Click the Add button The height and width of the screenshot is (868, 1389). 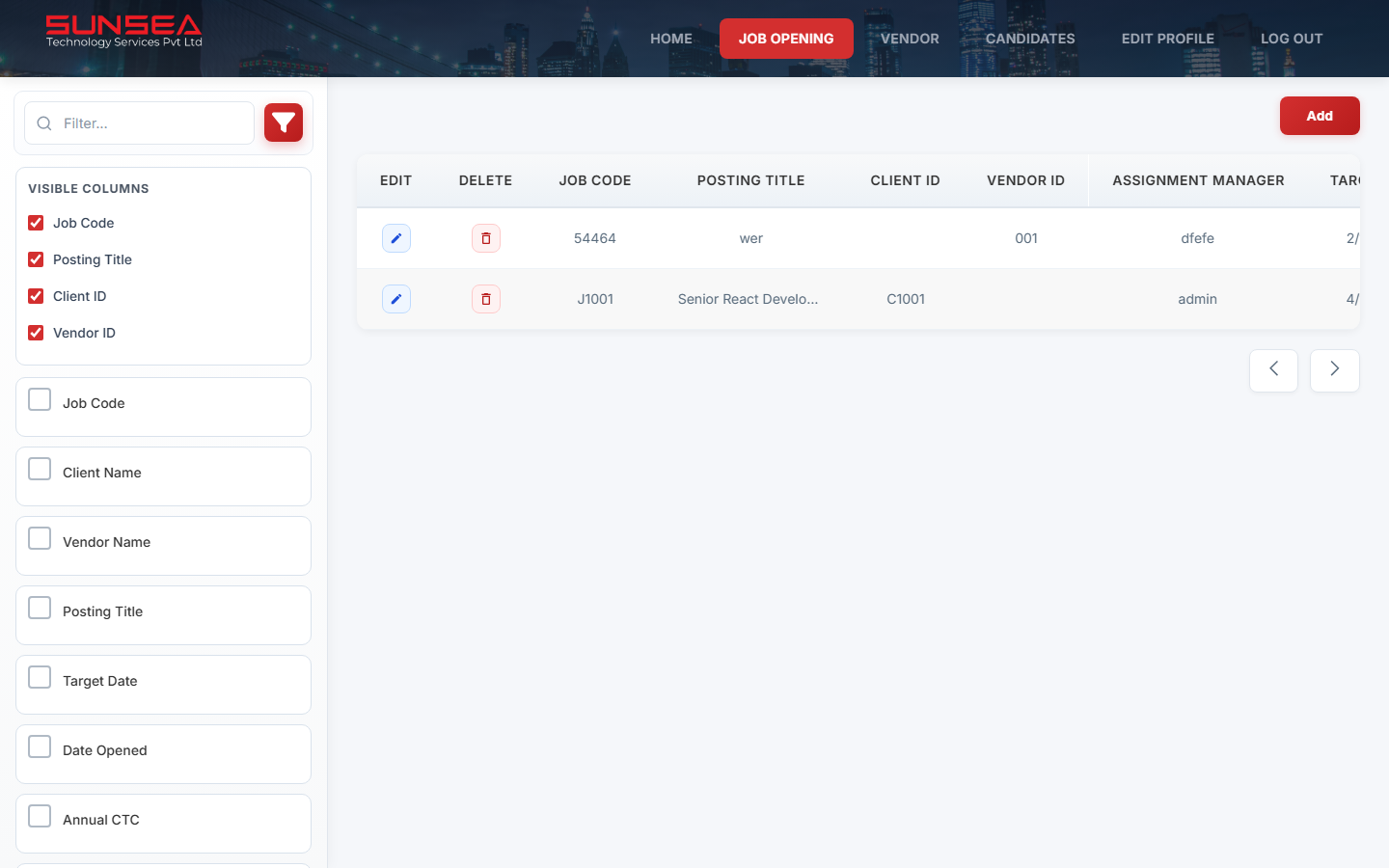pos(1319,115)
